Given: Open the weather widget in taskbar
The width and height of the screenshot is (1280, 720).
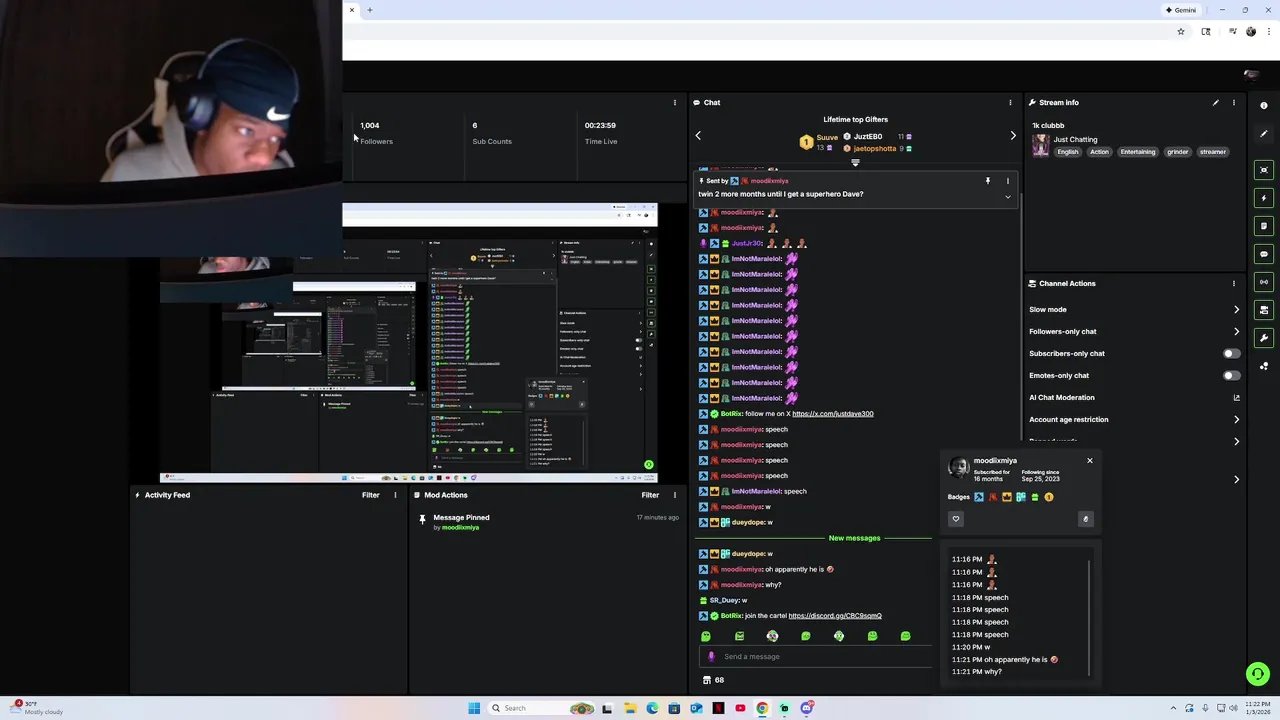Looking at the screenshot, I should [38, 708].
